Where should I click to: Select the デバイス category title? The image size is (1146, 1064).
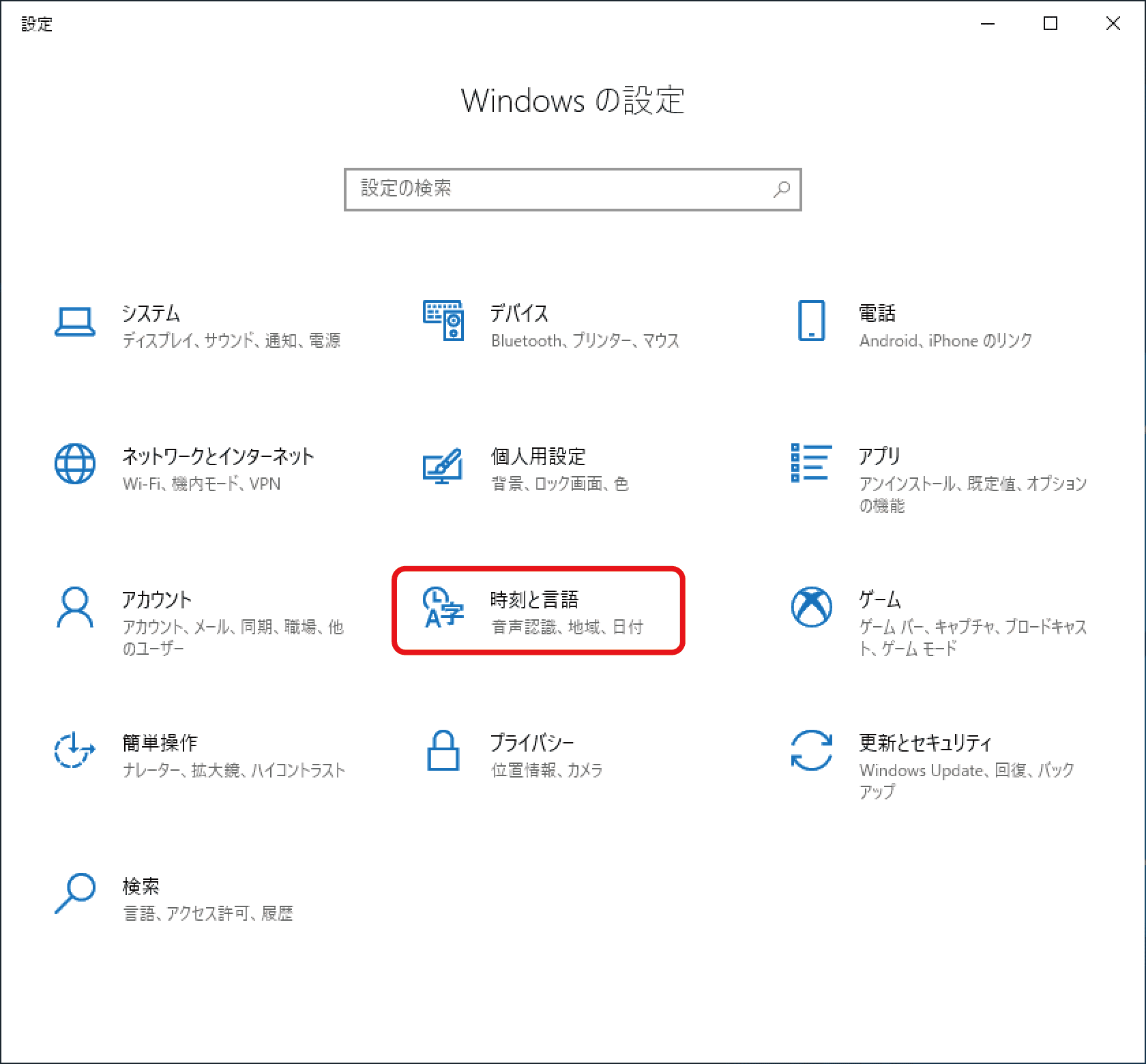pos(520,314)
